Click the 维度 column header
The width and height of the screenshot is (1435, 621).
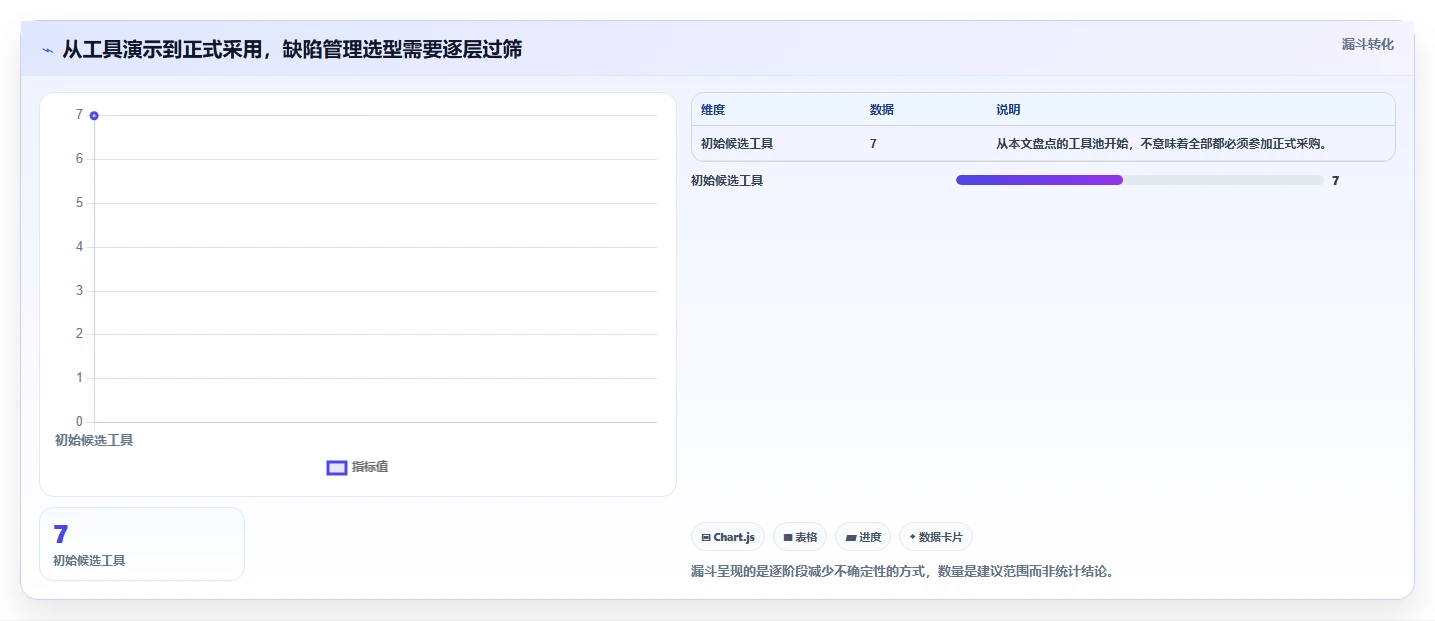(713, 110)
